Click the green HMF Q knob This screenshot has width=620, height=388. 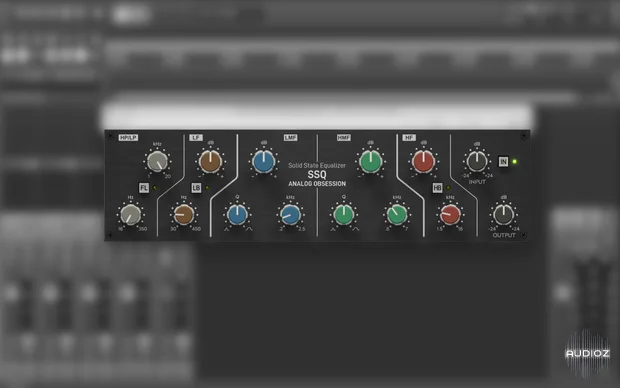344,215
